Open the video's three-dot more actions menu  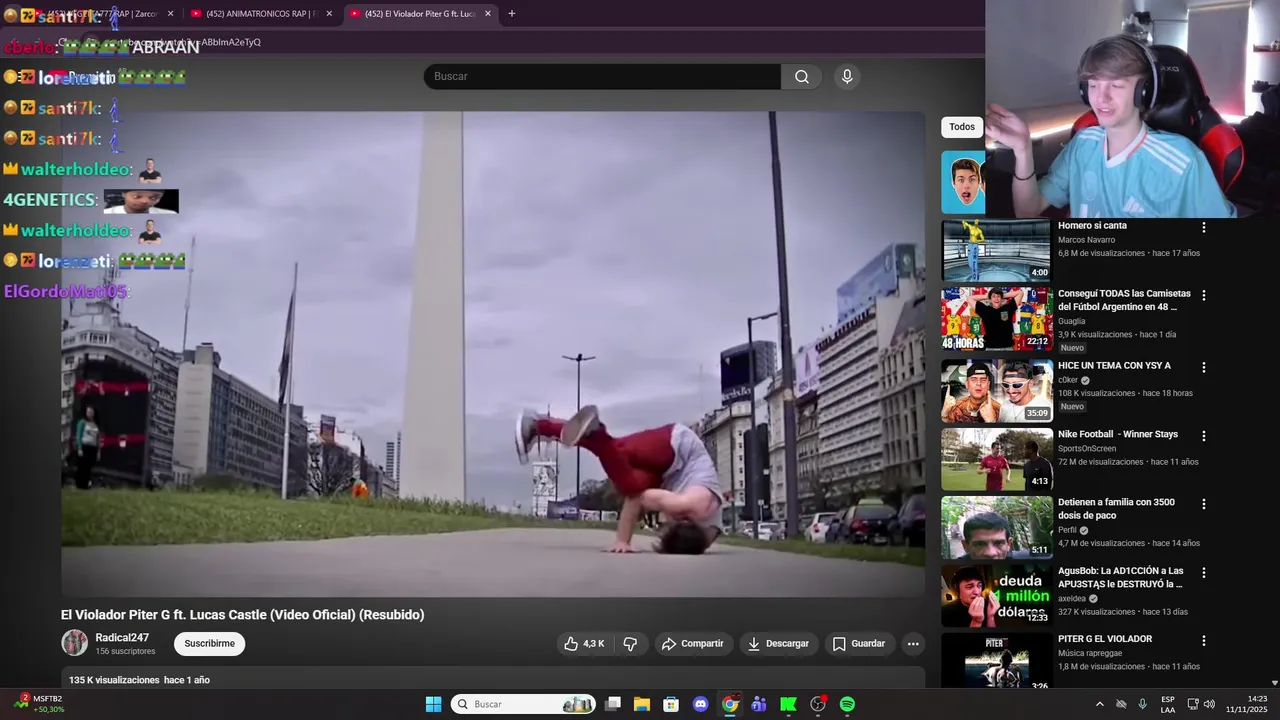(913, 644)
